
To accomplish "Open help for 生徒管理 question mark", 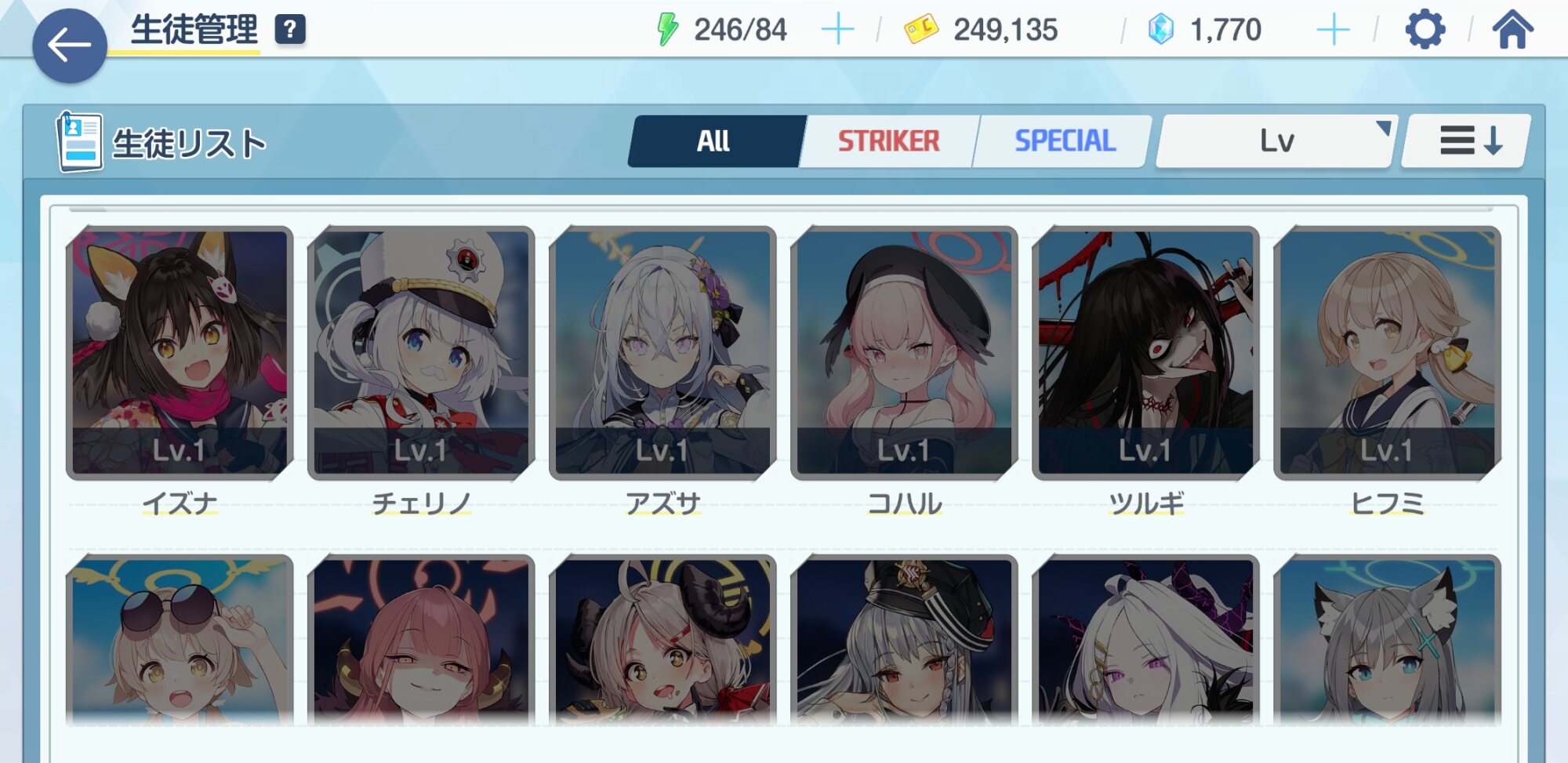I will (x=290, y=30).
